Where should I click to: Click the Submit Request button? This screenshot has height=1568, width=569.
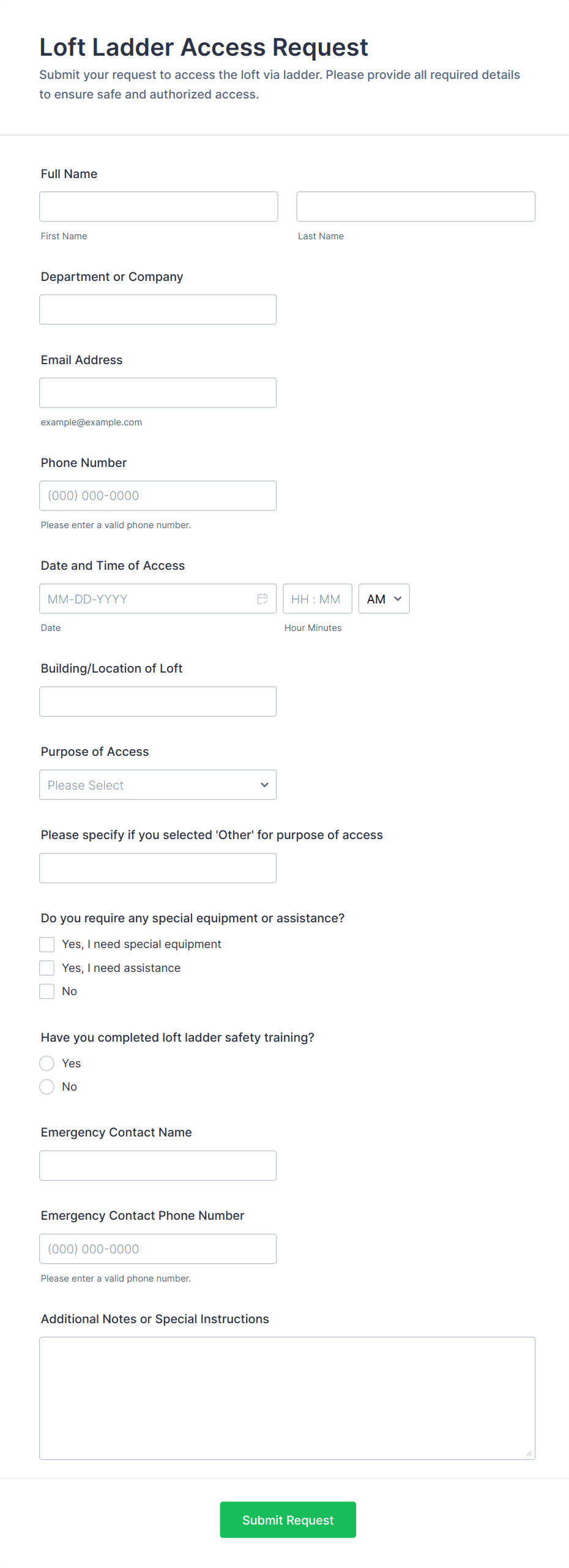click(x=288, y=1519)
